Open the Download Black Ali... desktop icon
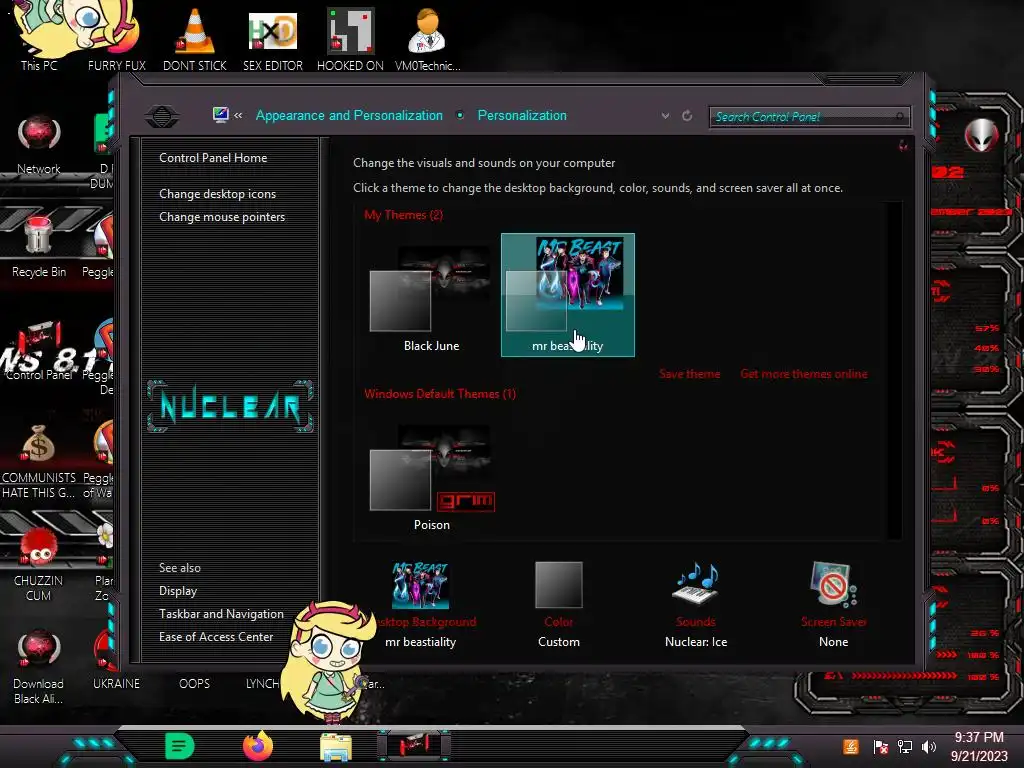 pyautogui.click(x=39, y=667)
